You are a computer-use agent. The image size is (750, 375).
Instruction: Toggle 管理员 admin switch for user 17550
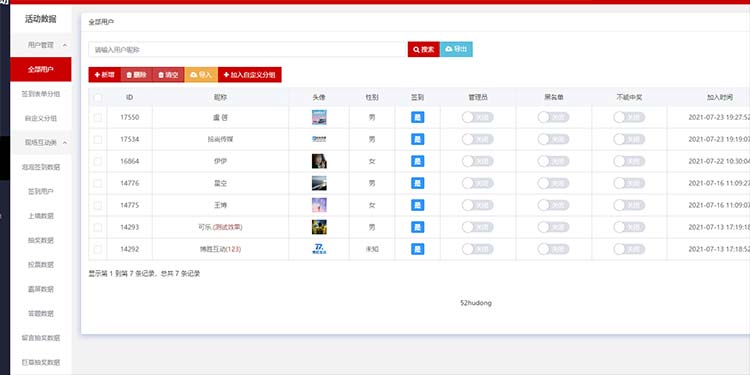pyautogui.click(x=477, y=117)
